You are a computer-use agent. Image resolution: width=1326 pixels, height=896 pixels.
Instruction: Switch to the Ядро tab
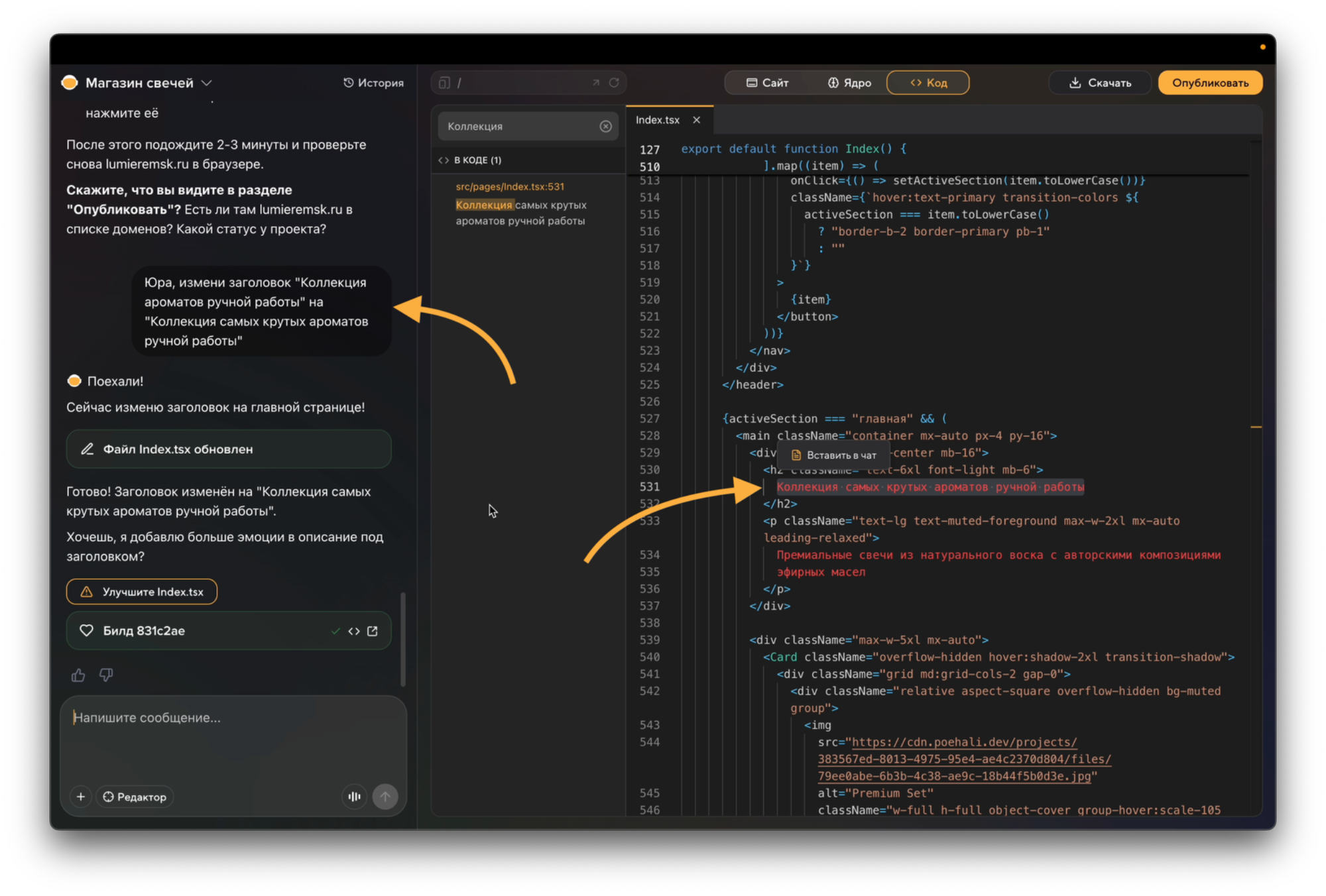click(849, 83)
